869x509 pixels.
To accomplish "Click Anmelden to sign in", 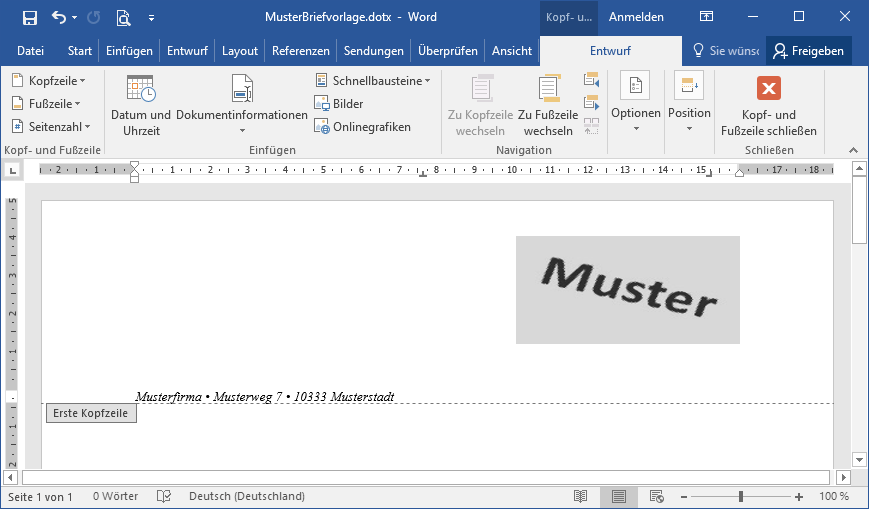I will coord(636,17).
